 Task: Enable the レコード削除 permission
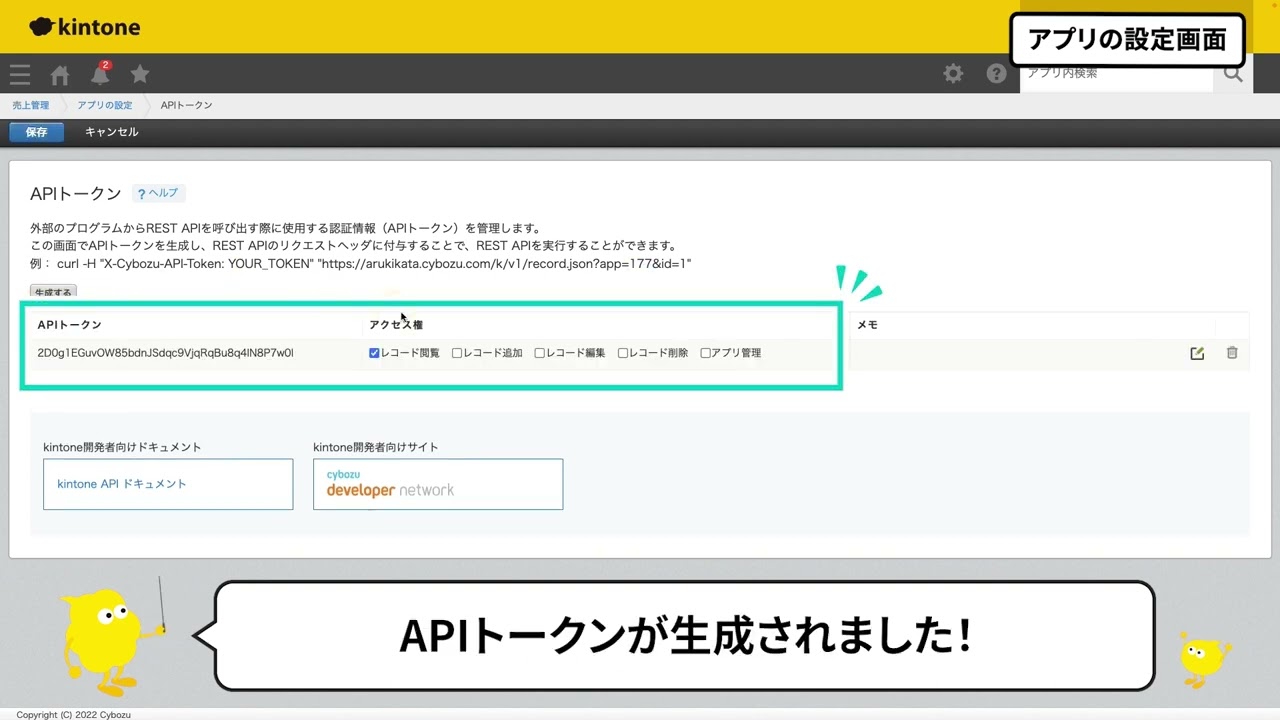pos(623,353)
